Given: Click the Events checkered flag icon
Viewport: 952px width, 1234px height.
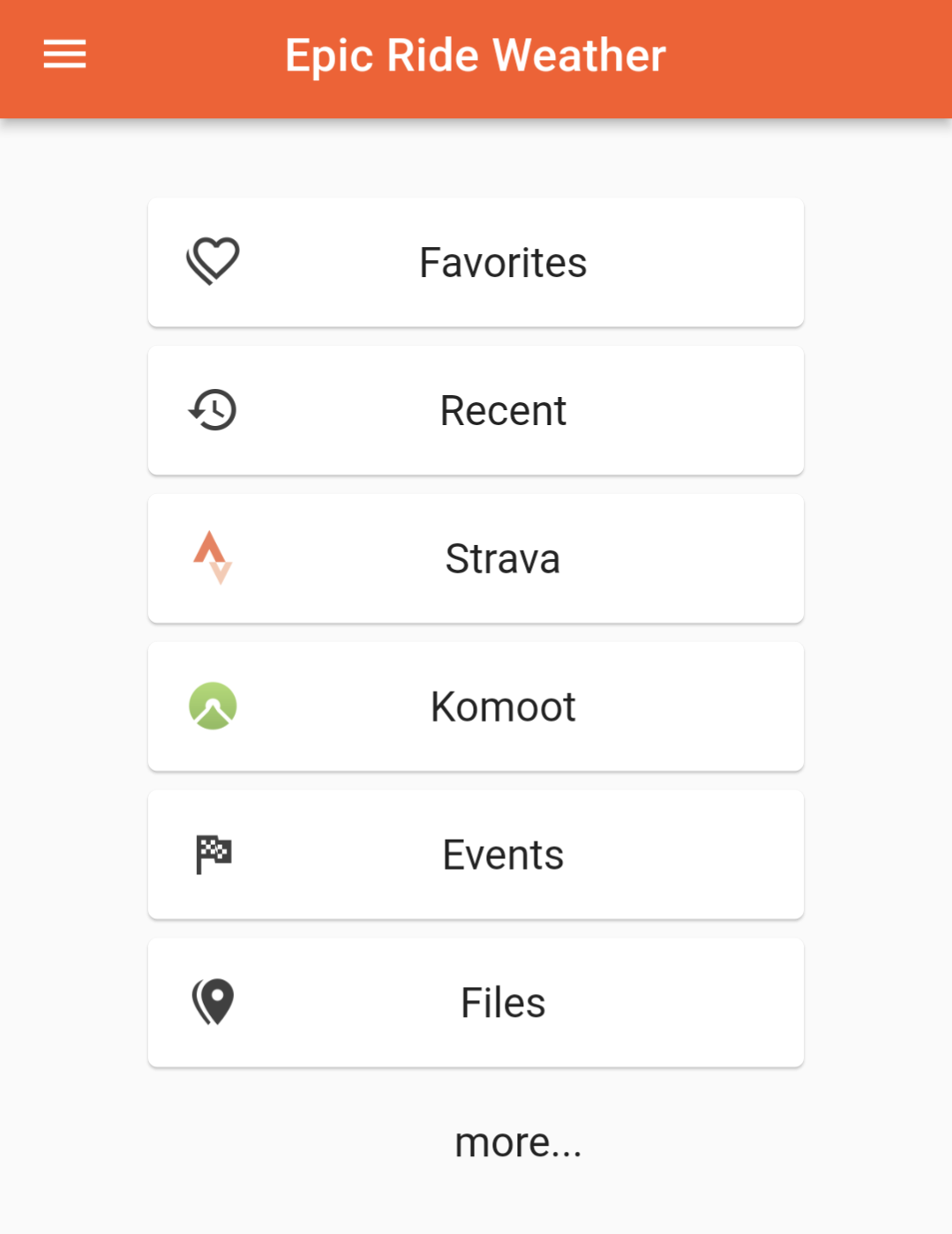Looking at the screenshot, I should coord(213,854).
